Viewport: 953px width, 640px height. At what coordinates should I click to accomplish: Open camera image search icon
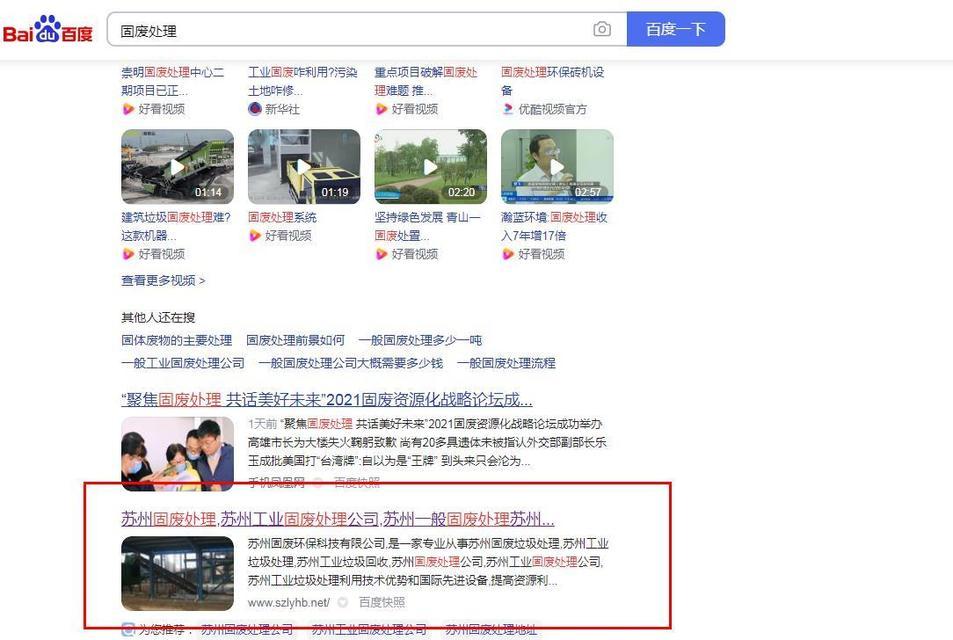(x=602, y=29)
